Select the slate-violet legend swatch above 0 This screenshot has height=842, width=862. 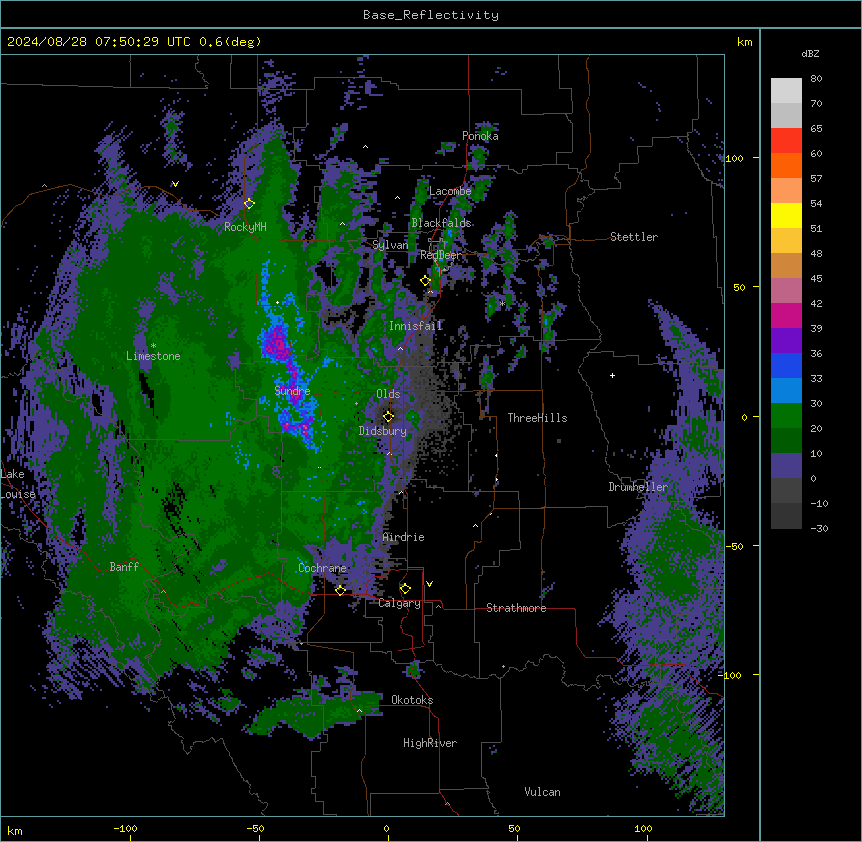pos(786,466)
